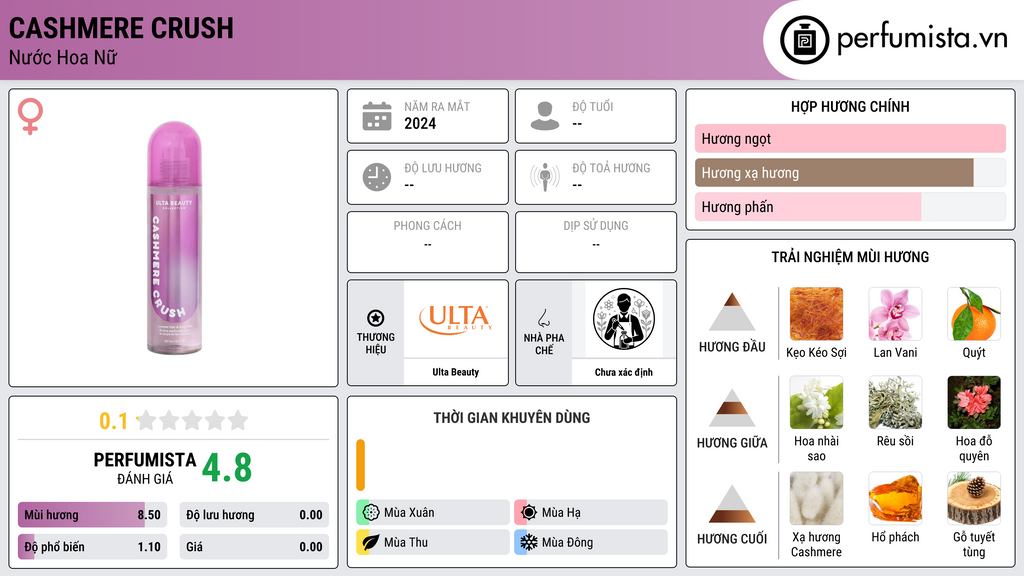Viewport: 1024px width, 576px height.
Task: Click the Cashmere Crush bottle product image
Action: click(x=174, y=238)
